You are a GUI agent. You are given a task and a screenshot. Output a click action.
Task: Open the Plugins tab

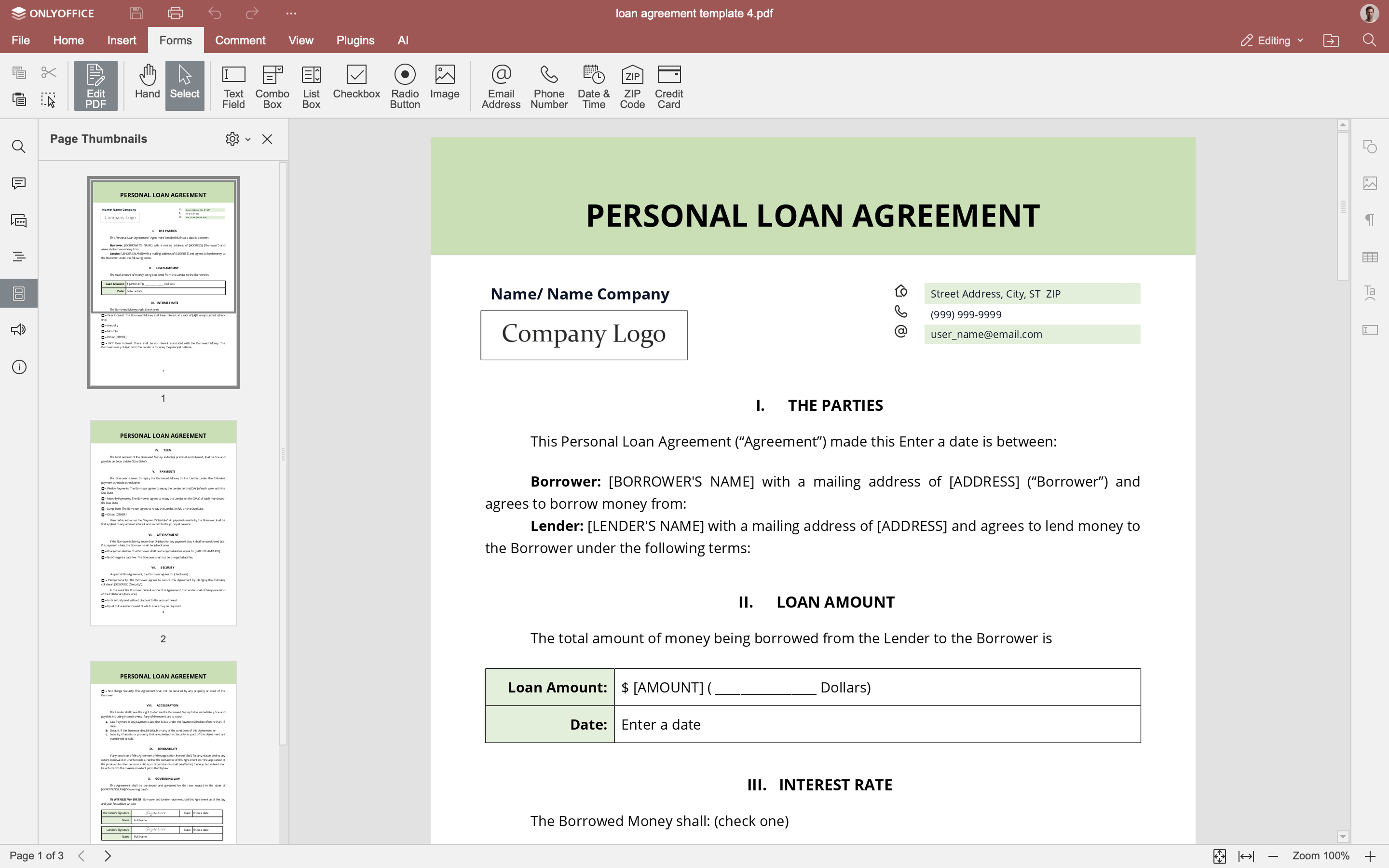coord(354,40)
